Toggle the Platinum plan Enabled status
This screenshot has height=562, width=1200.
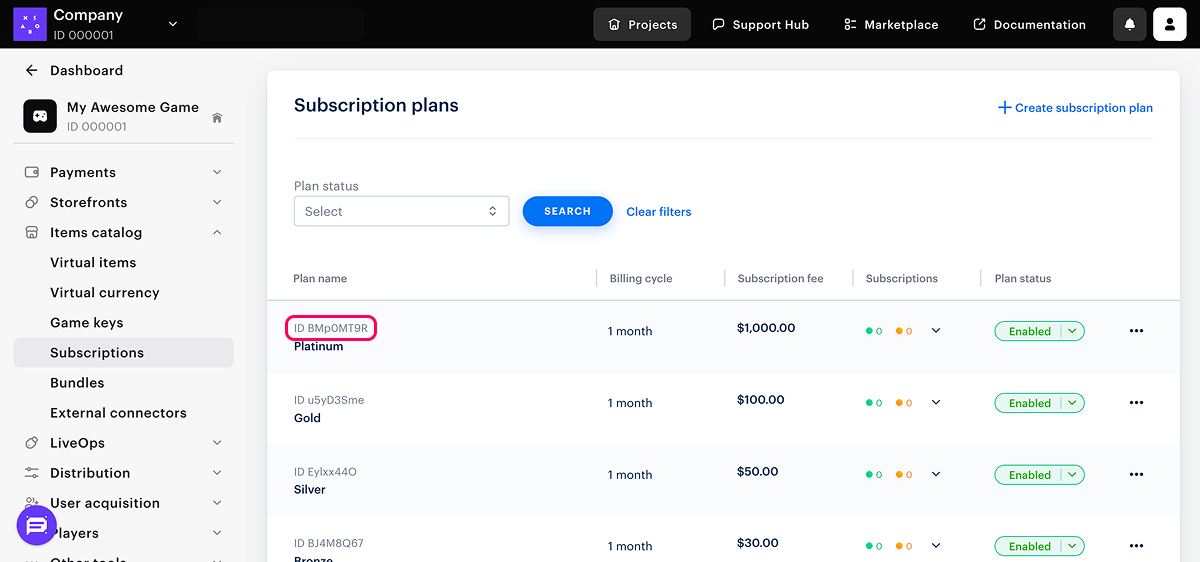[x=1039, y=331]
